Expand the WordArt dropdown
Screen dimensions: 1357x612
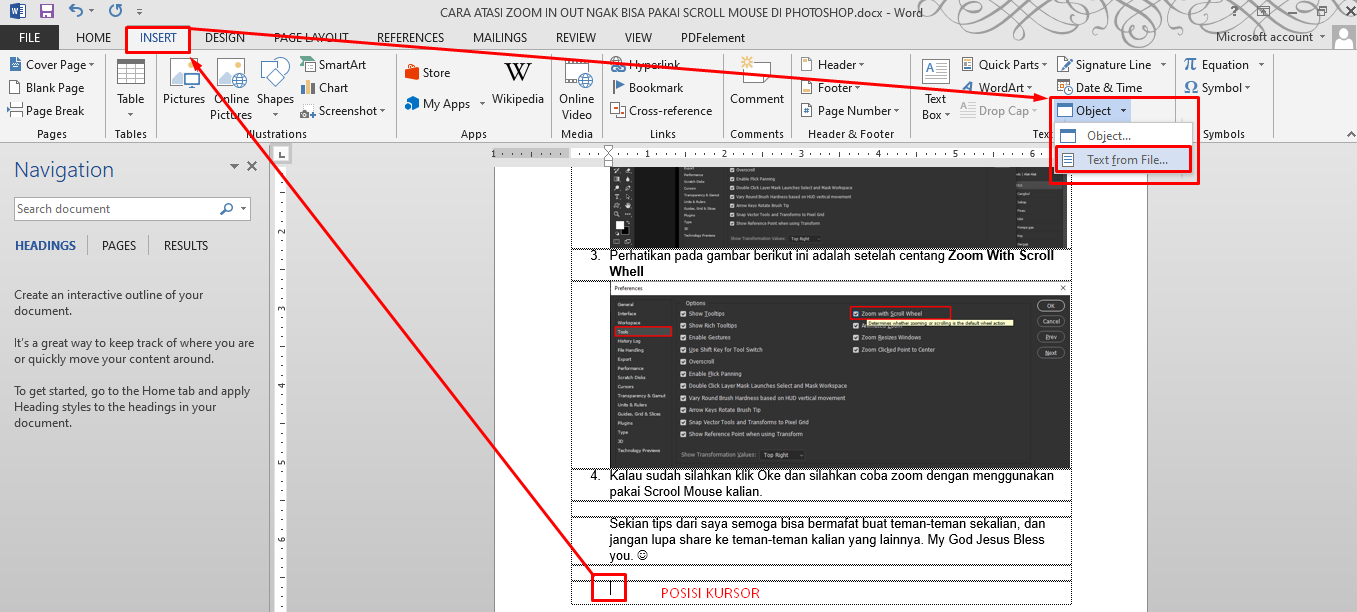coord(1030,89)
